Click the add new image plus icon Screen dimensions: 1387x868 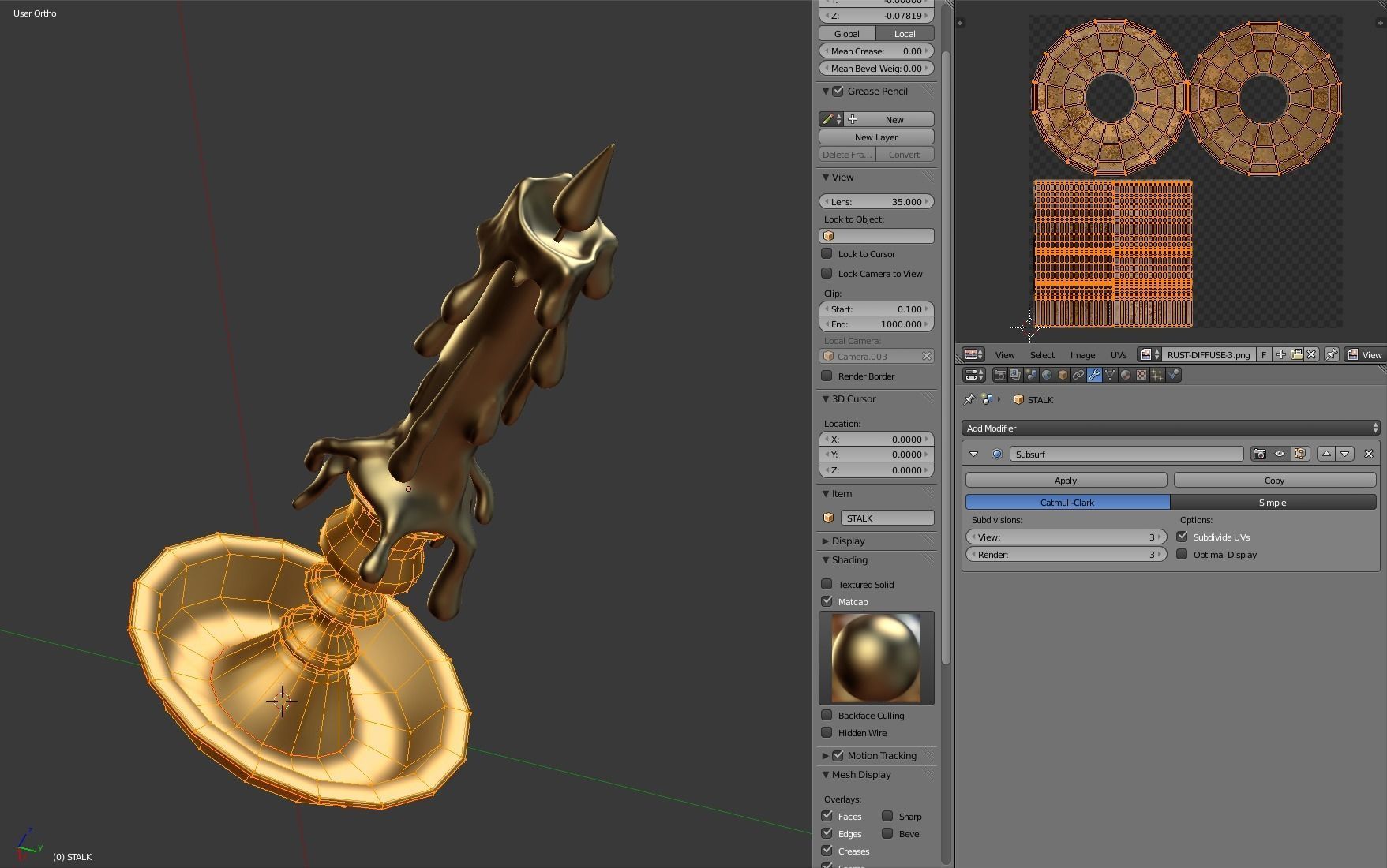1280,354
